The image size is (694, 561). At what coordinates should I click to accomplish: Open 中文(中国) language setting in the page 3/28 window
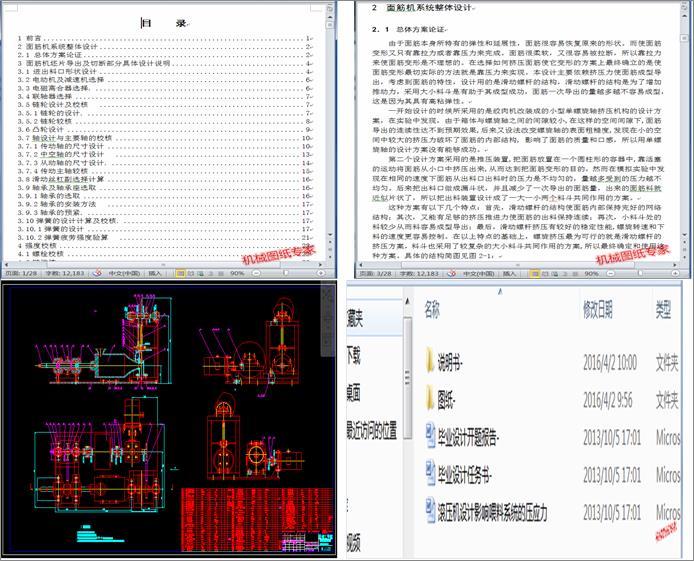tap(479, 274)
